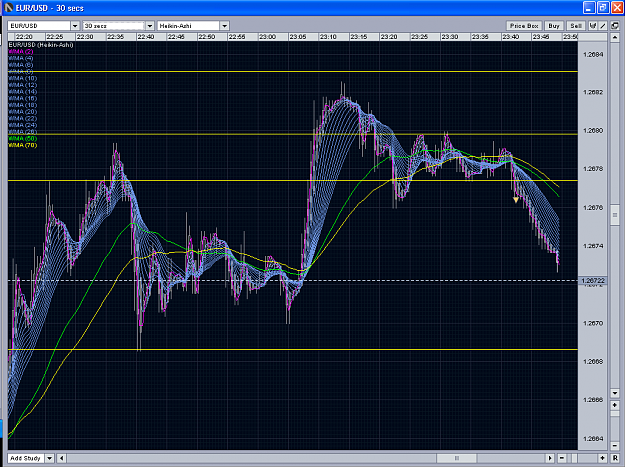Click the yellow arrow marker on chart
625x467 pixels.
pos(516,200)
